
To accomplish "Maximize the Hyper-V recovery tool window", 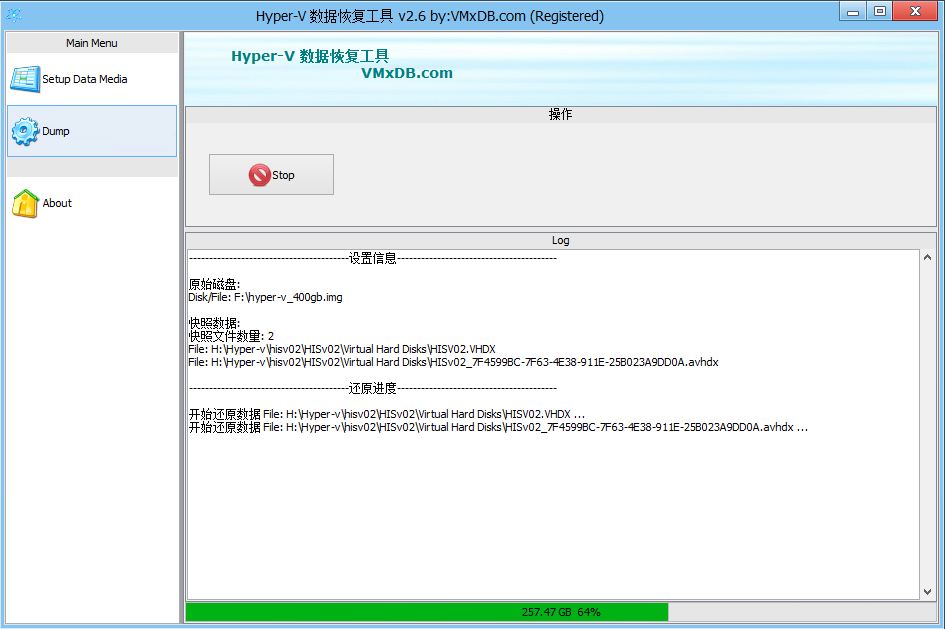I will (879, 11).
